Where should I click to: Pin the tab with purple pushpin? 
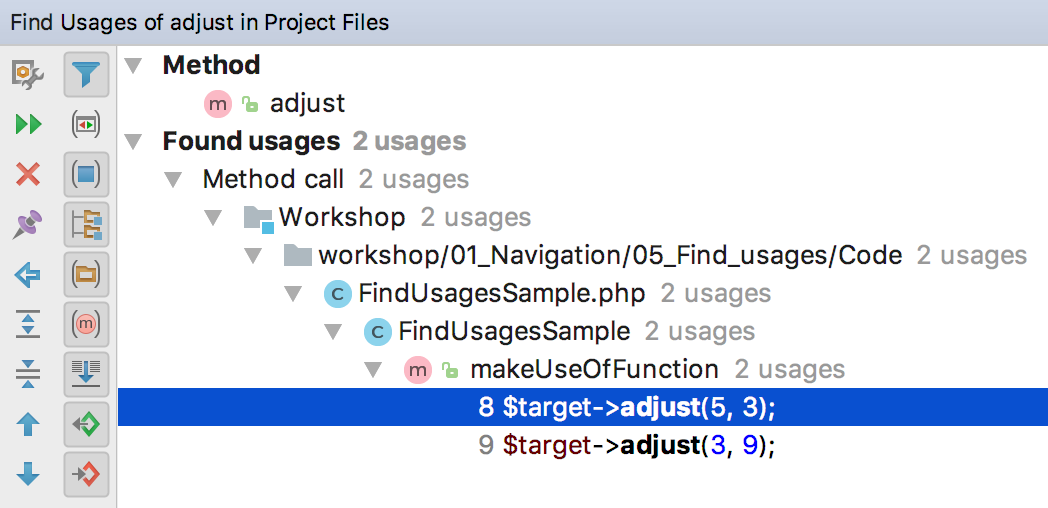(28, 224)
